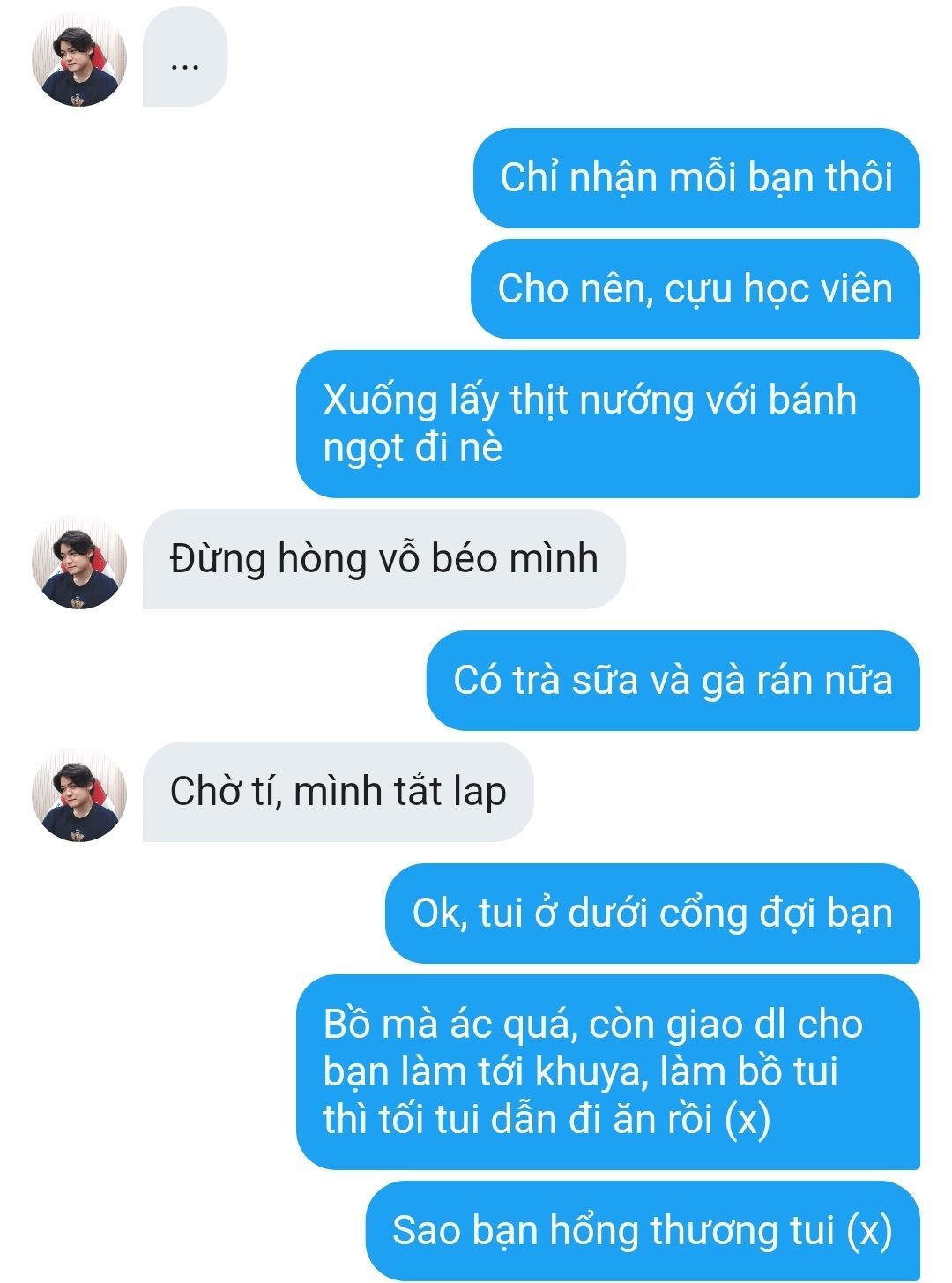Select the "Sao bạn hổng thương tui (x)" message

coord(643,1231)
